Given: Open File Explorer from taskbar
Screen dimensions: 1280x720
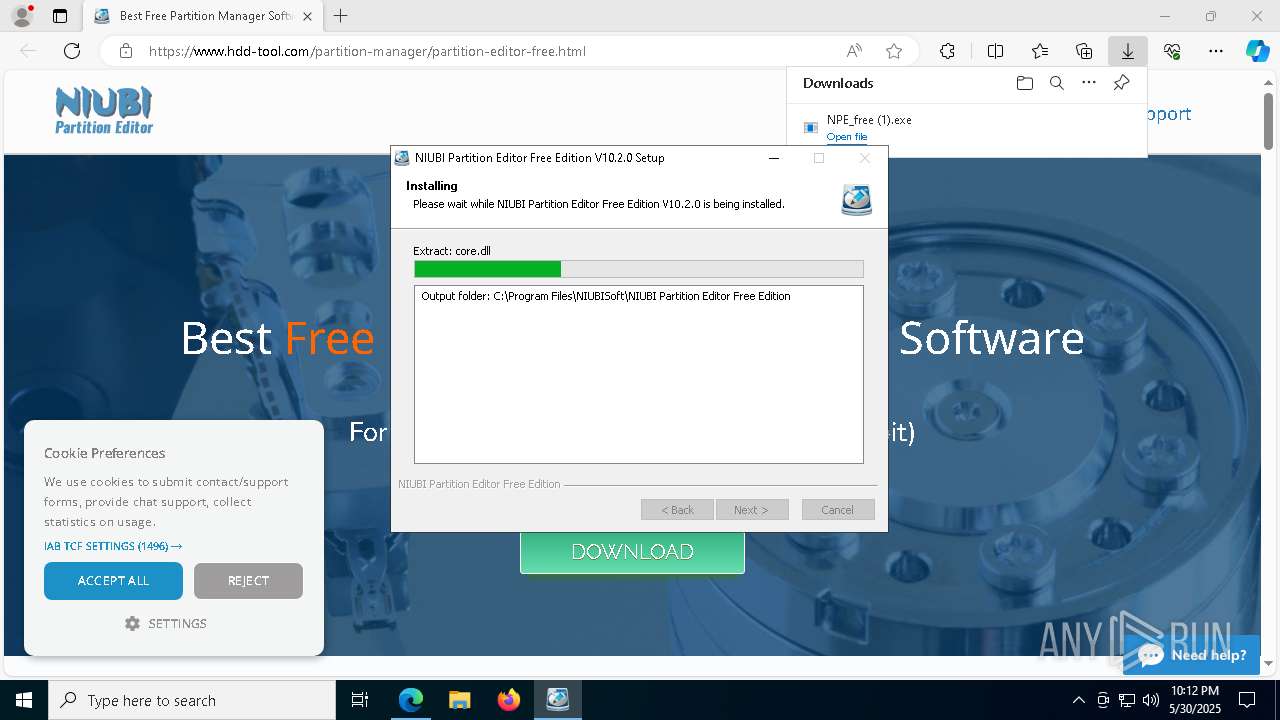Looking at the screenshot, I should (x=459, y=700).
